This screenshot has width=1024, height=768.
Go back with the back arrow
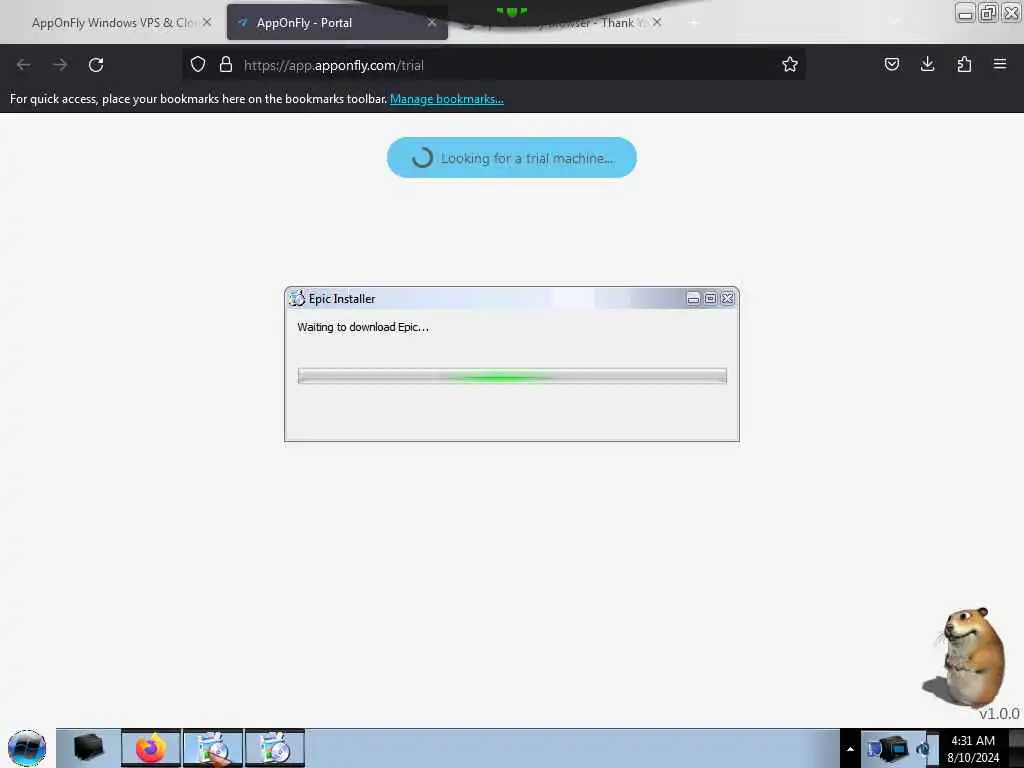click(24, 65)
